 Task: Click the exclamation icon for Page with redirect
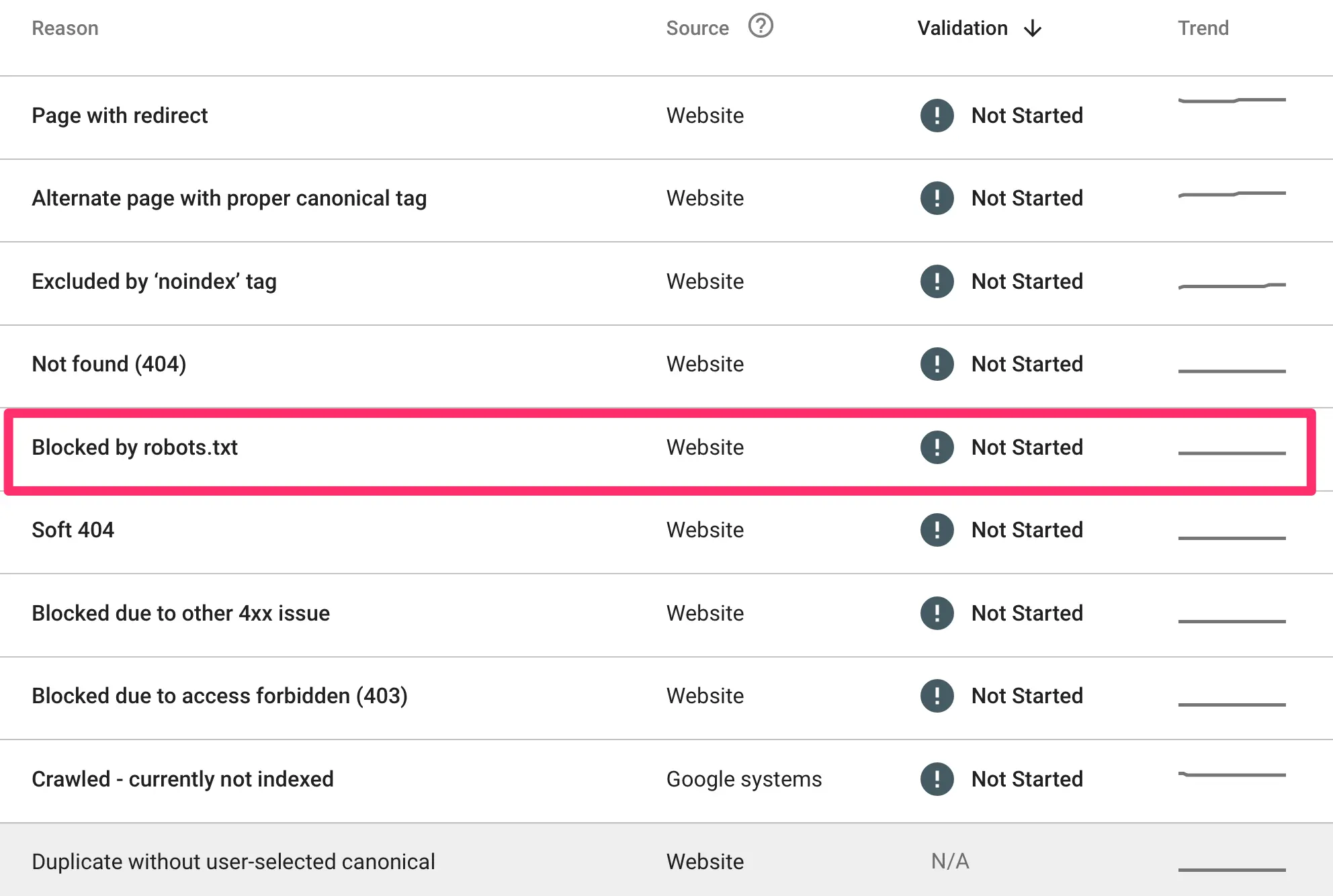tap(937, 116)
